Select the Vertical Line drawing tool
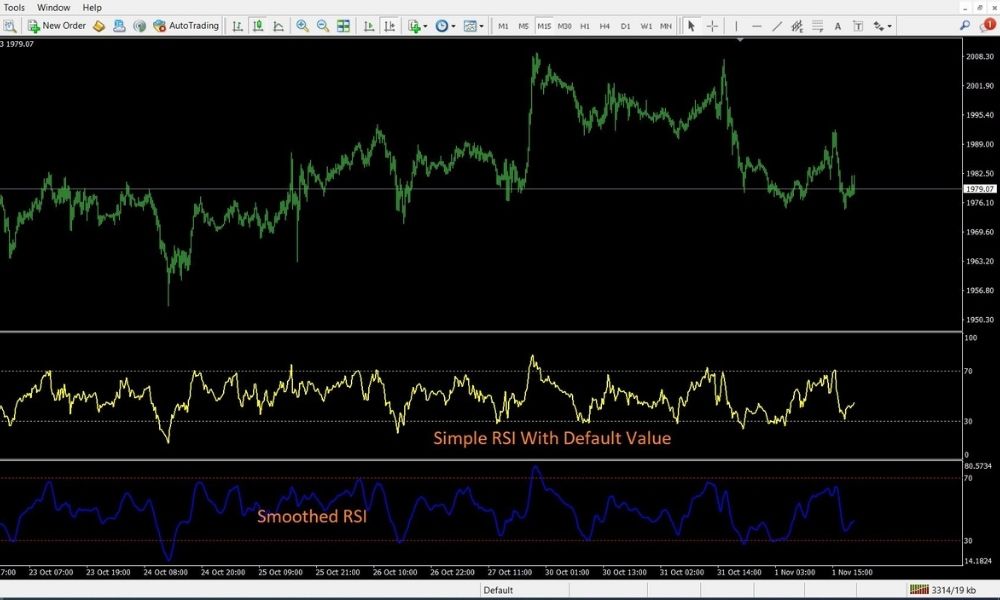The image size is (1000, 600). tap(737, 25)
